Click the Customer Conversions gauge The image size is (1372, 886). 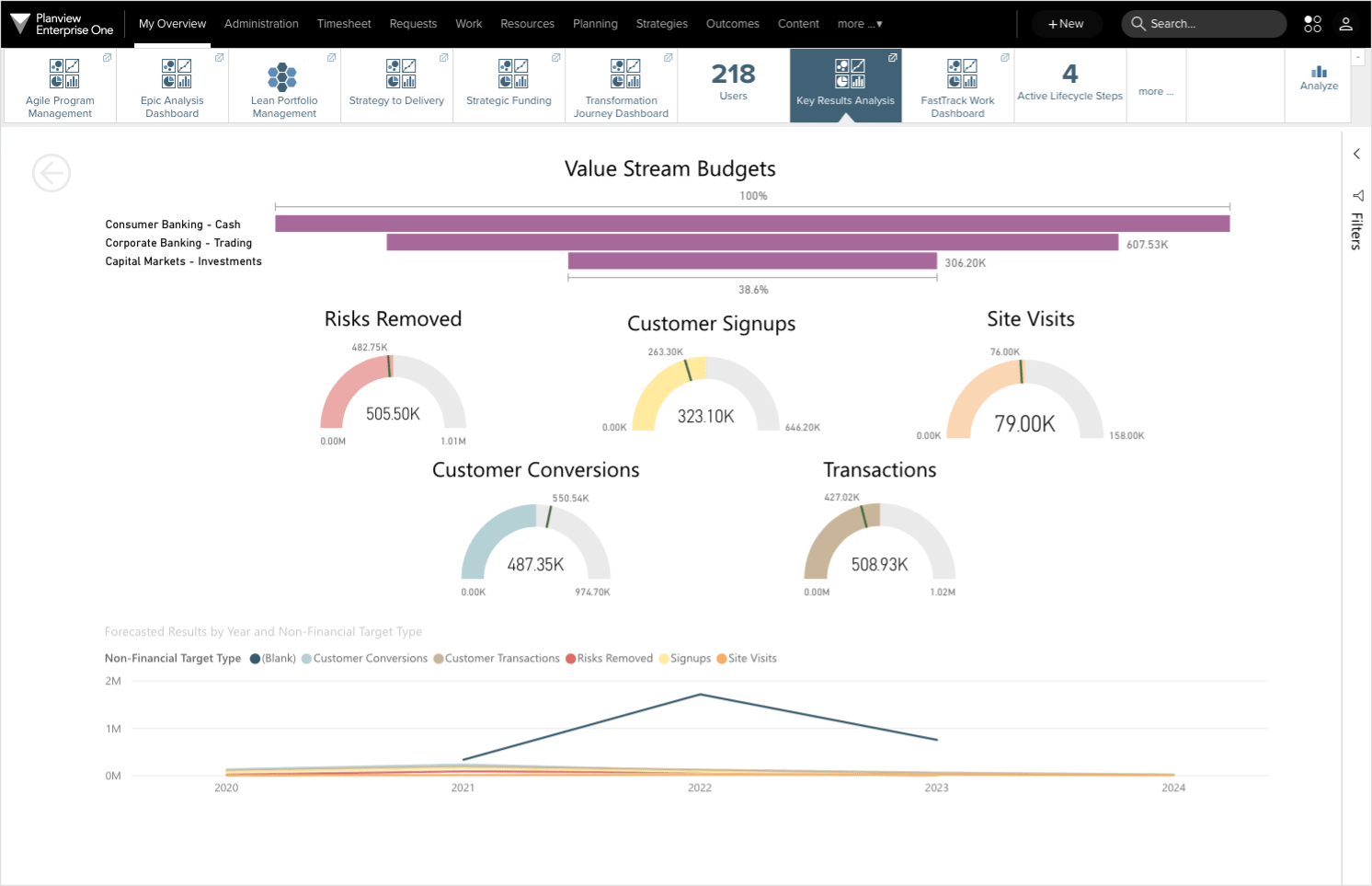[x=535, y=541]
